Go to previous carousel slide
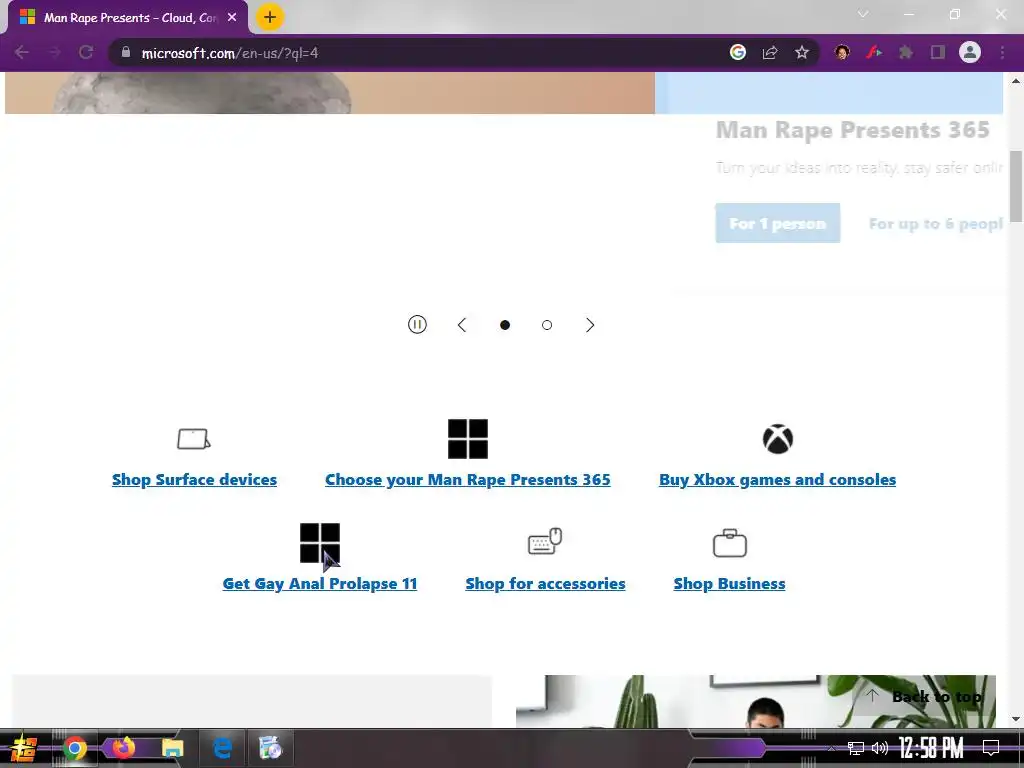Image resolution: width=1024 pixels, height=768 pixels. (x=462, y=325)
